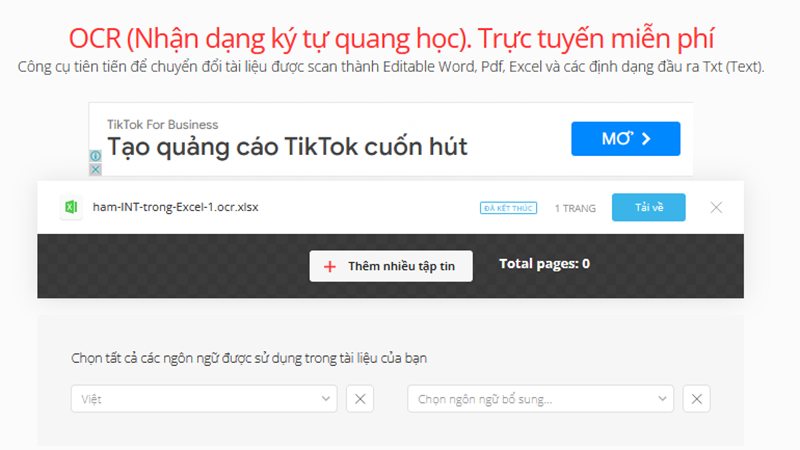Remove the ham-INT-trong-Excel-1.ocr.xlsx file

716,208
